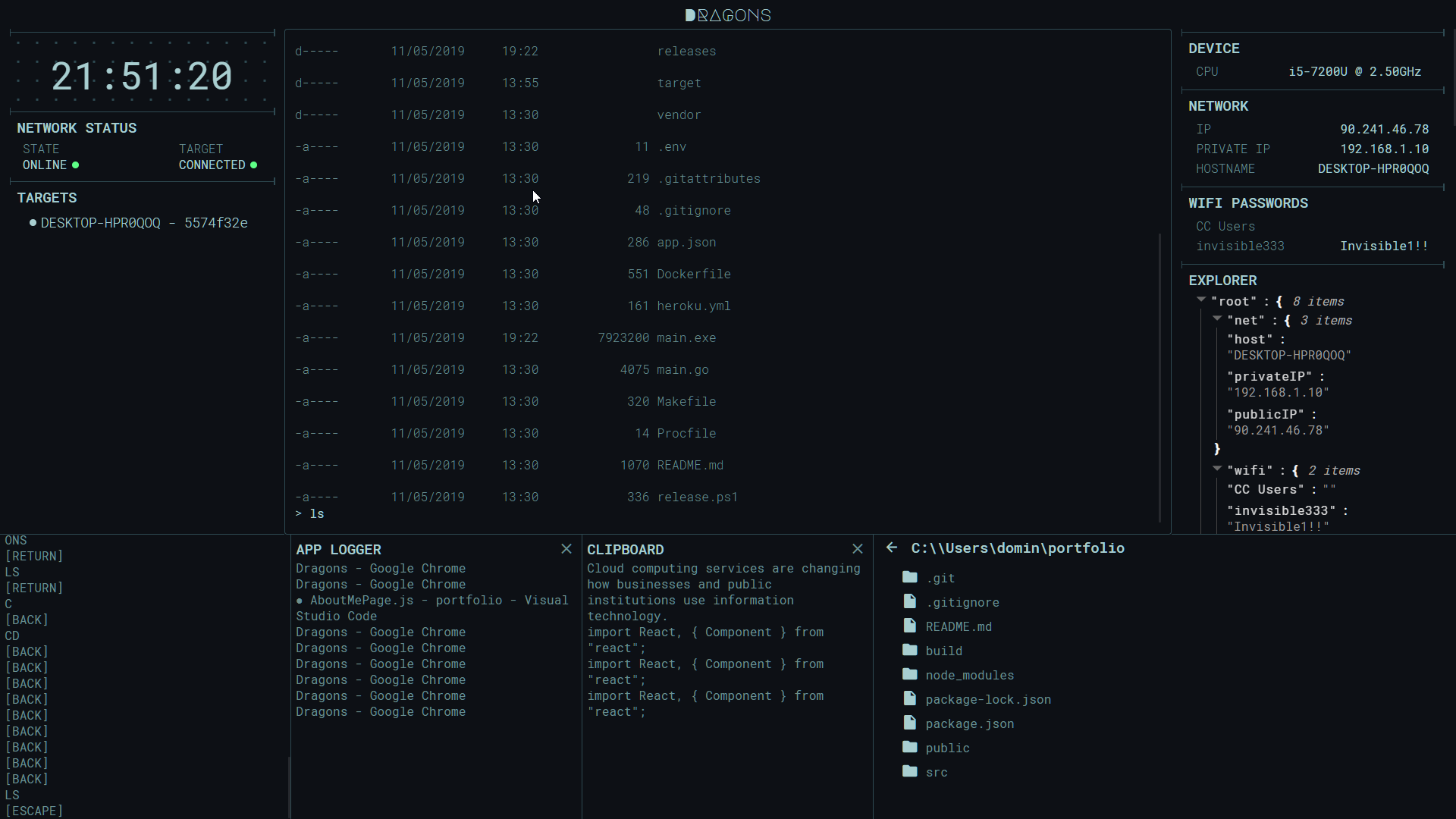Click the CD keylogger entry
The image size is (1456, 819).
pyautogui.click(x=12, y=636)
